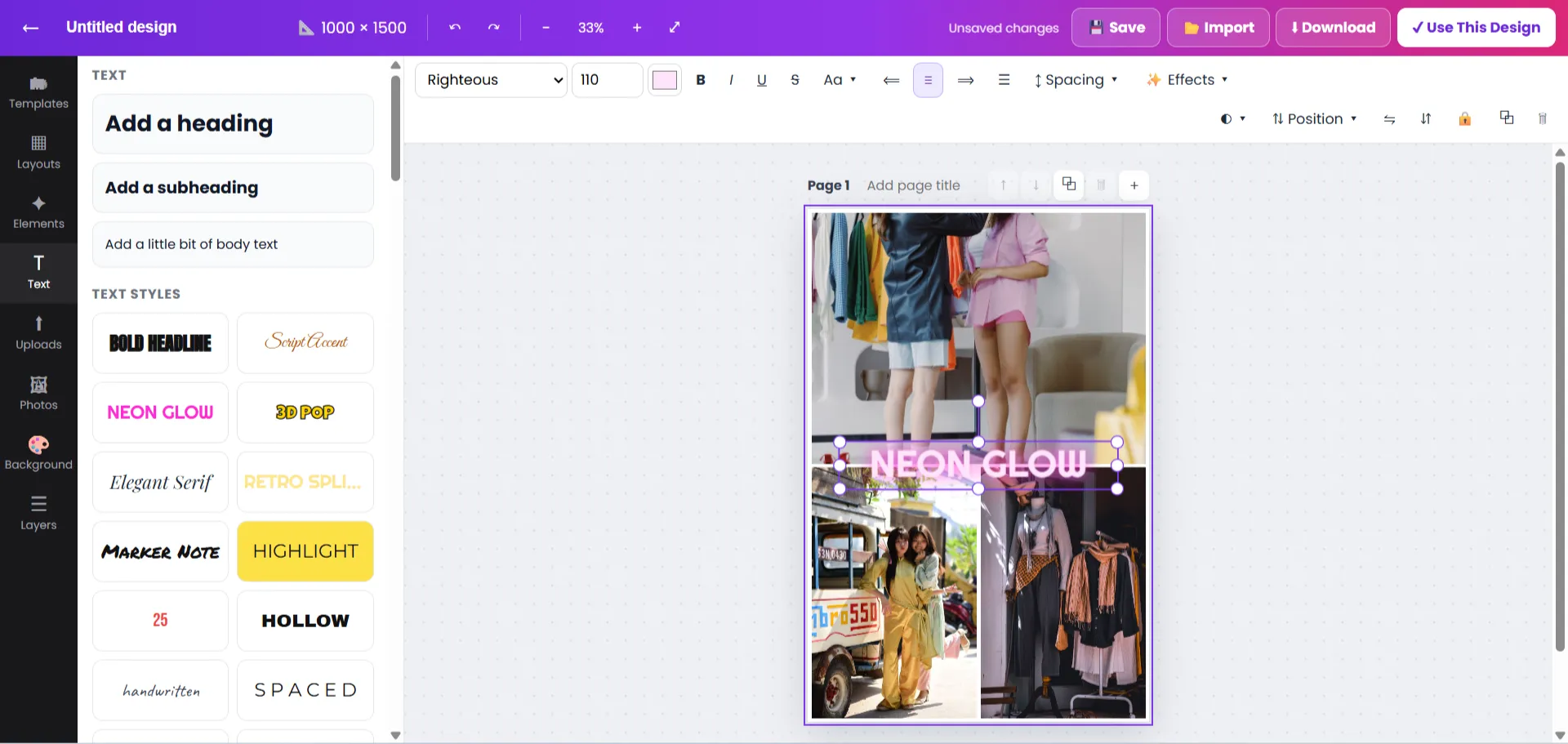1568x744 pixels.
Task: Open the Aa text case dropdown
Action: click(840, 80)
